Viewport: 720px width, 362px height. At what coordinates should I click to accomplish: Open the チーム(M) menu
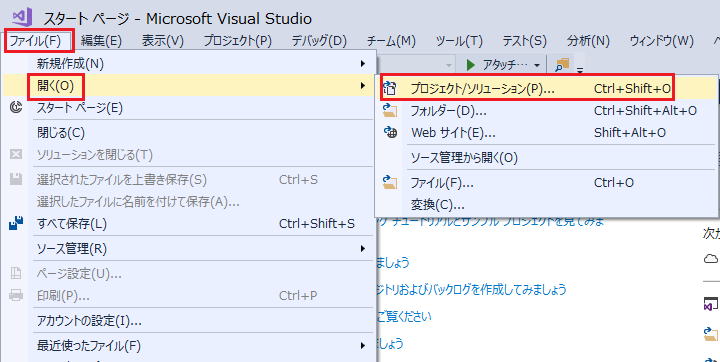(391, 40)
